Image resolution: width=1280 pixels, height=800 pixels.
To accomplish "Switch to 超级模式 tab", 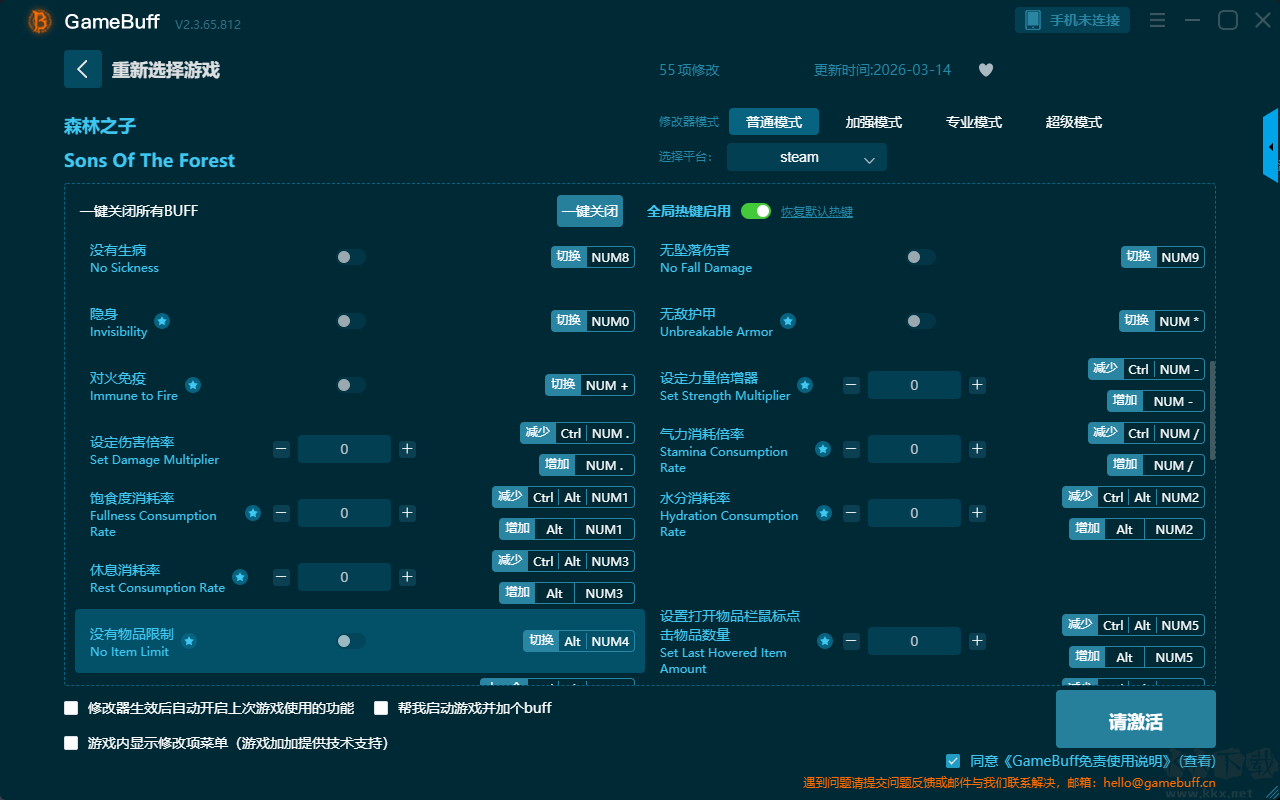I will coord(1074,122).
